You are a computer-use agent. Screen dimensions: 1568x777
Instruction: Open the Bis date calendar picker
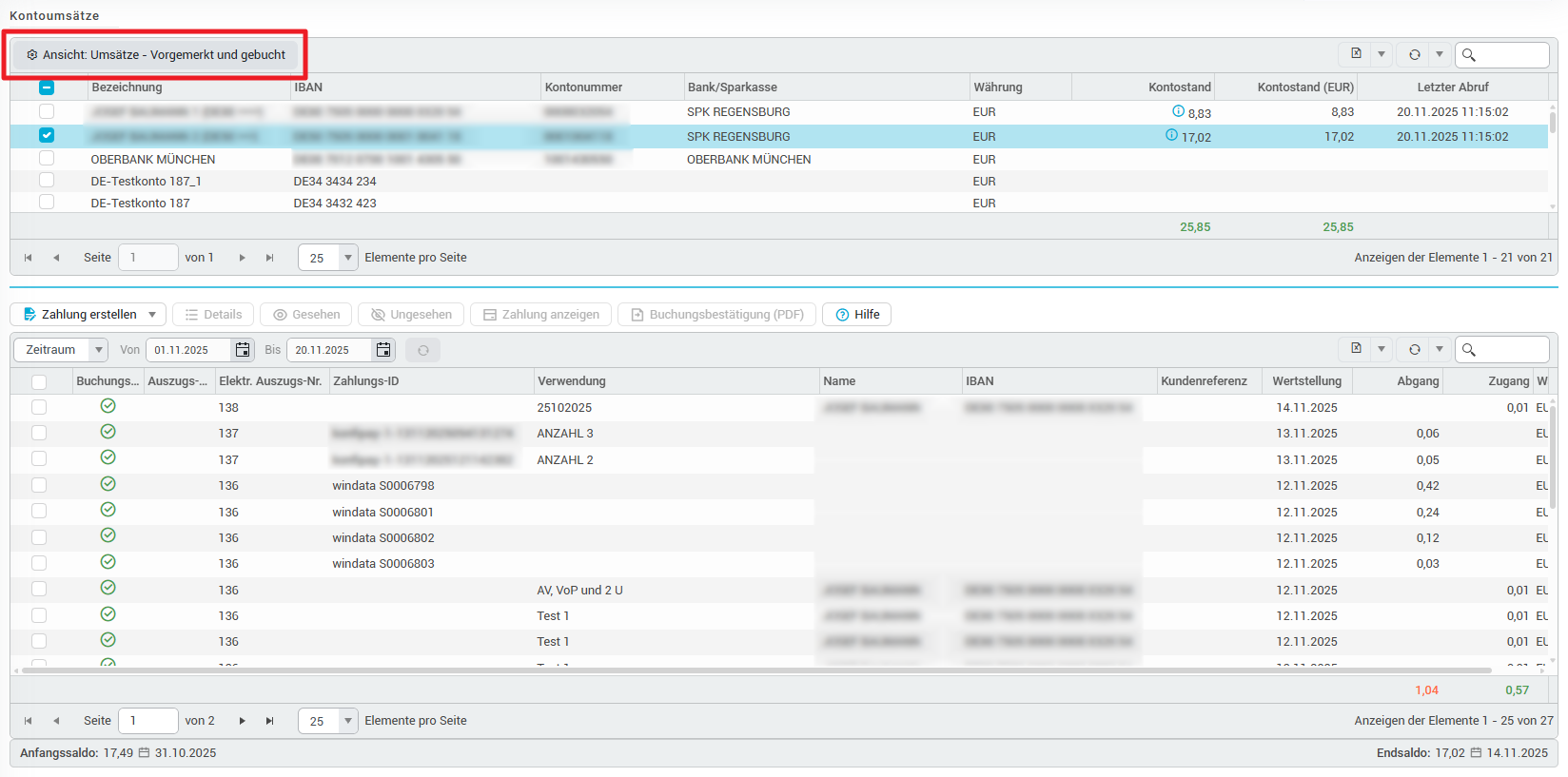click(x=383, y=350)
